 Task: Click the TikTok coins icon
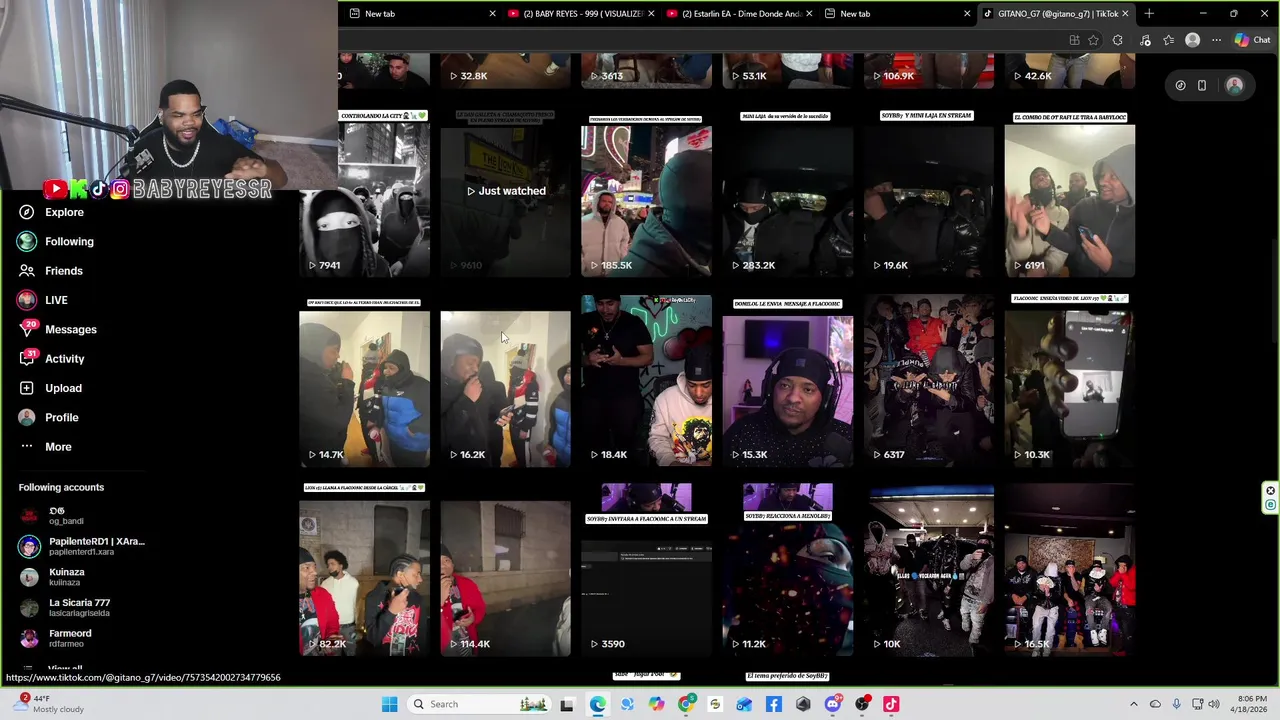click(x=1180, y=86)
